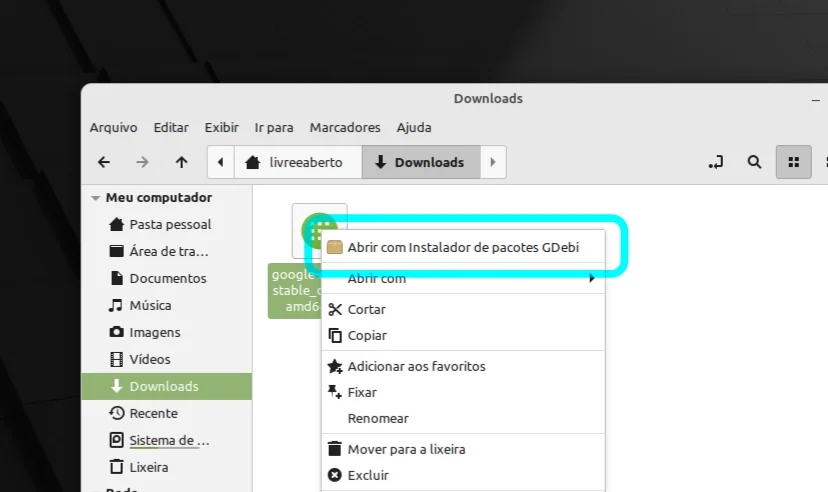Choose Adicionar aos favoritos
Image resolution: width=828 pixels, height=492 pixels.
point(463,366)
